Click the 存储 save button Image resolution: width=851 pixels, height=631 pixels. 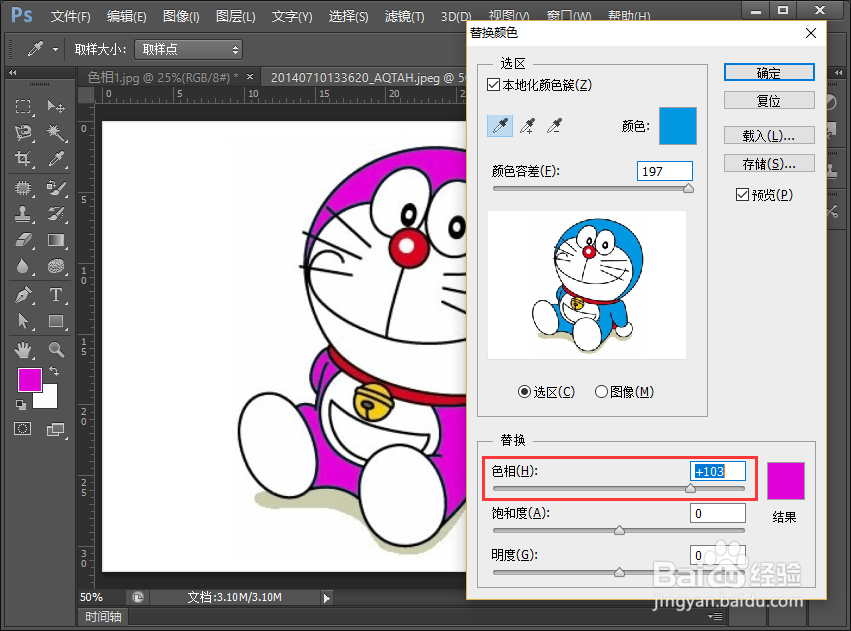pyautogui.click(x=769, y=163)
